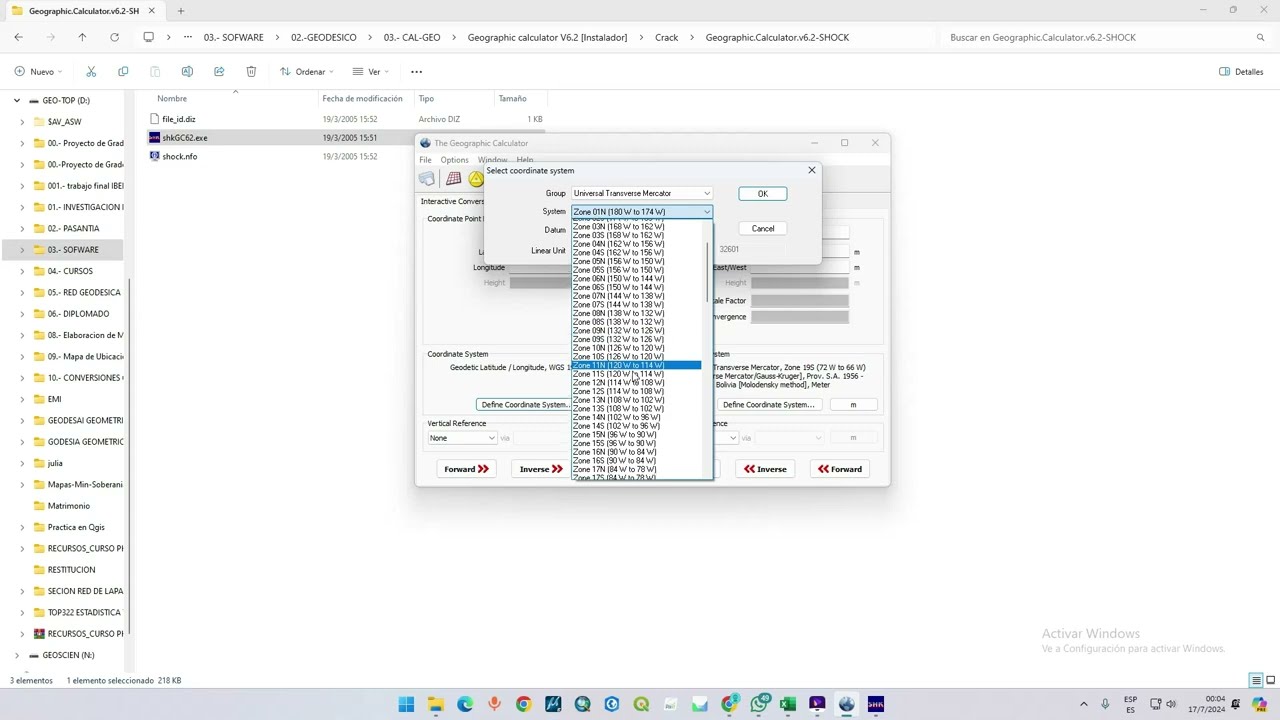The image size is (1280, 720).
Task: Open the Ordenar sort menu
Action: coord(307,72)
